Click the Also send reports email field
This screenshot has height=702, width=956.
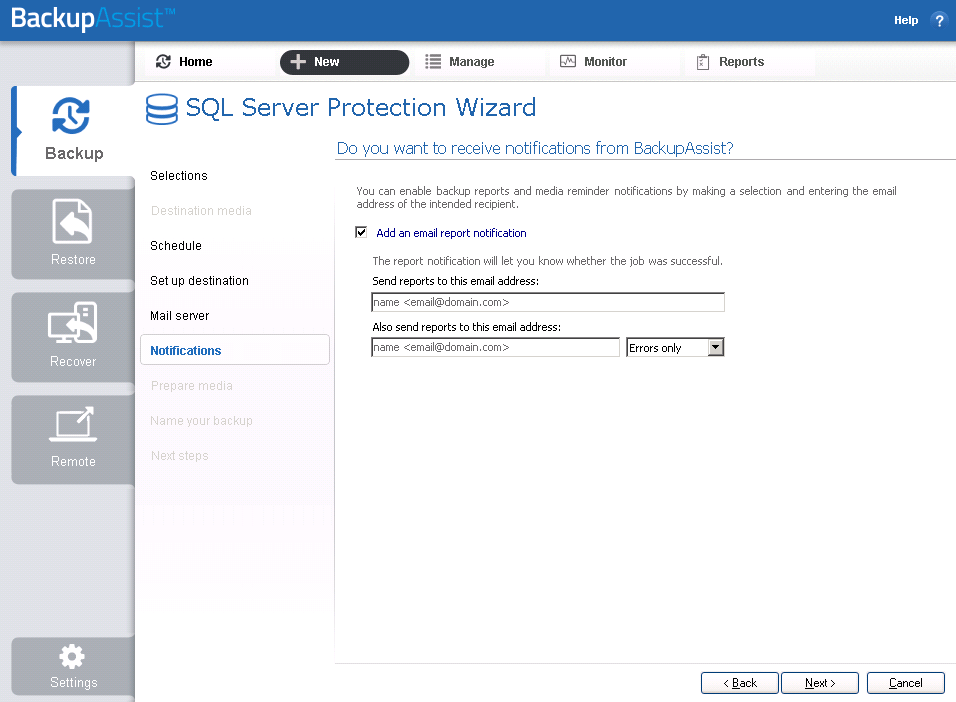tap(495, 347)
